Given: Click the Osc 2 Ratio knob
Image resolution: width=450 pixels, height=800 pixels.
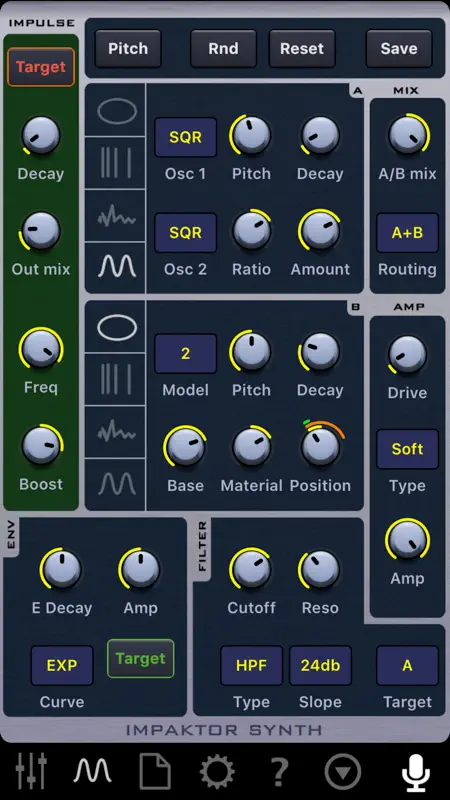Looking at the screenshot, I should [252, 230].
